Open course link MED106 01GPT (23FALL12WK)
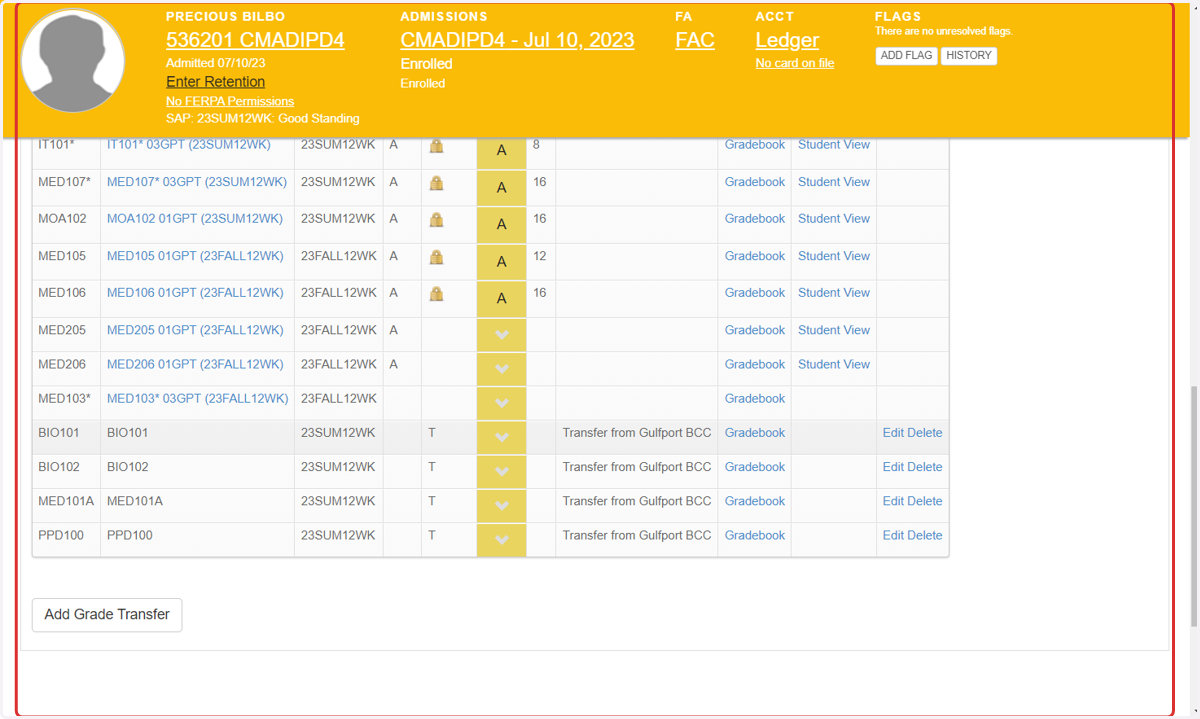 195,293
